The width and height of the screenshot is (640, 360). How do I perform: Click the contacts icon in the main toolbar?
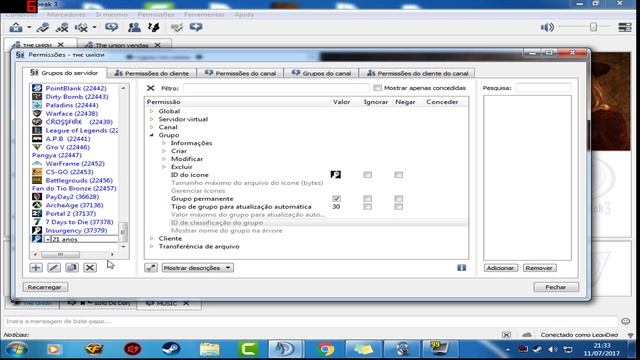134,28
